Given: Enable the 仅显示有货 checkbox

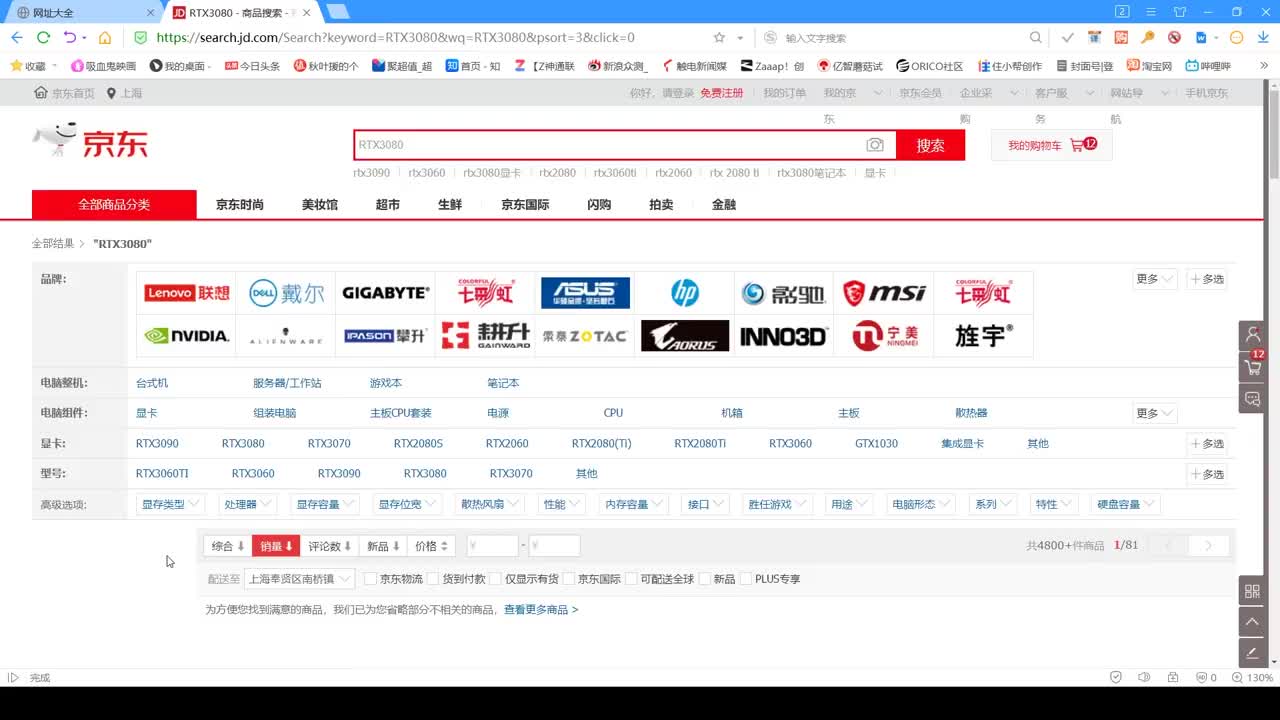Looking at the screenshot, I should pos(496,579).
